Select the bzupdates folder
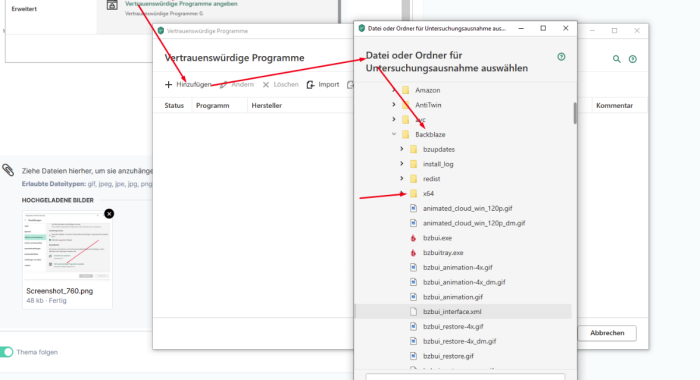Screen dimensions: 700x380 pos(439,149)
